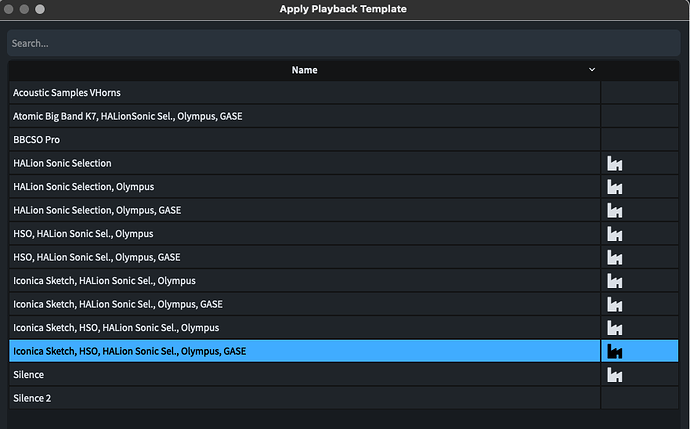Image resolution: width=690 pixels, height=429 pixels.
Task: Choose the BBCSO Pro playback template
Action: coord(36,140)
